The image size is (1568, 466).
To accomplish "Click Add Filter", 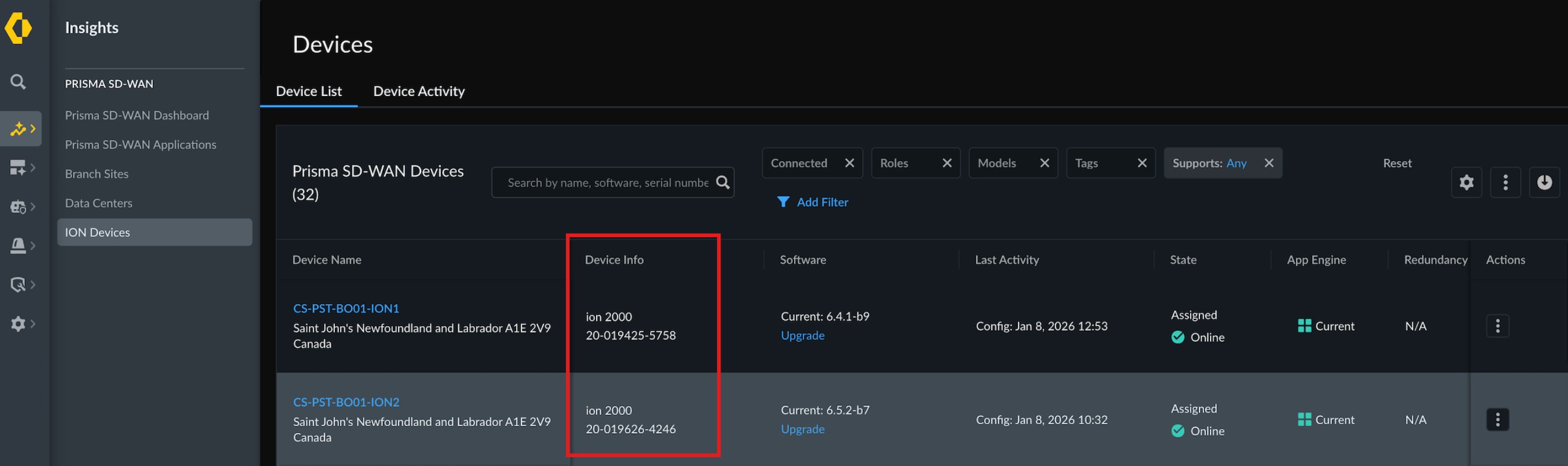I will coord(822,202).
